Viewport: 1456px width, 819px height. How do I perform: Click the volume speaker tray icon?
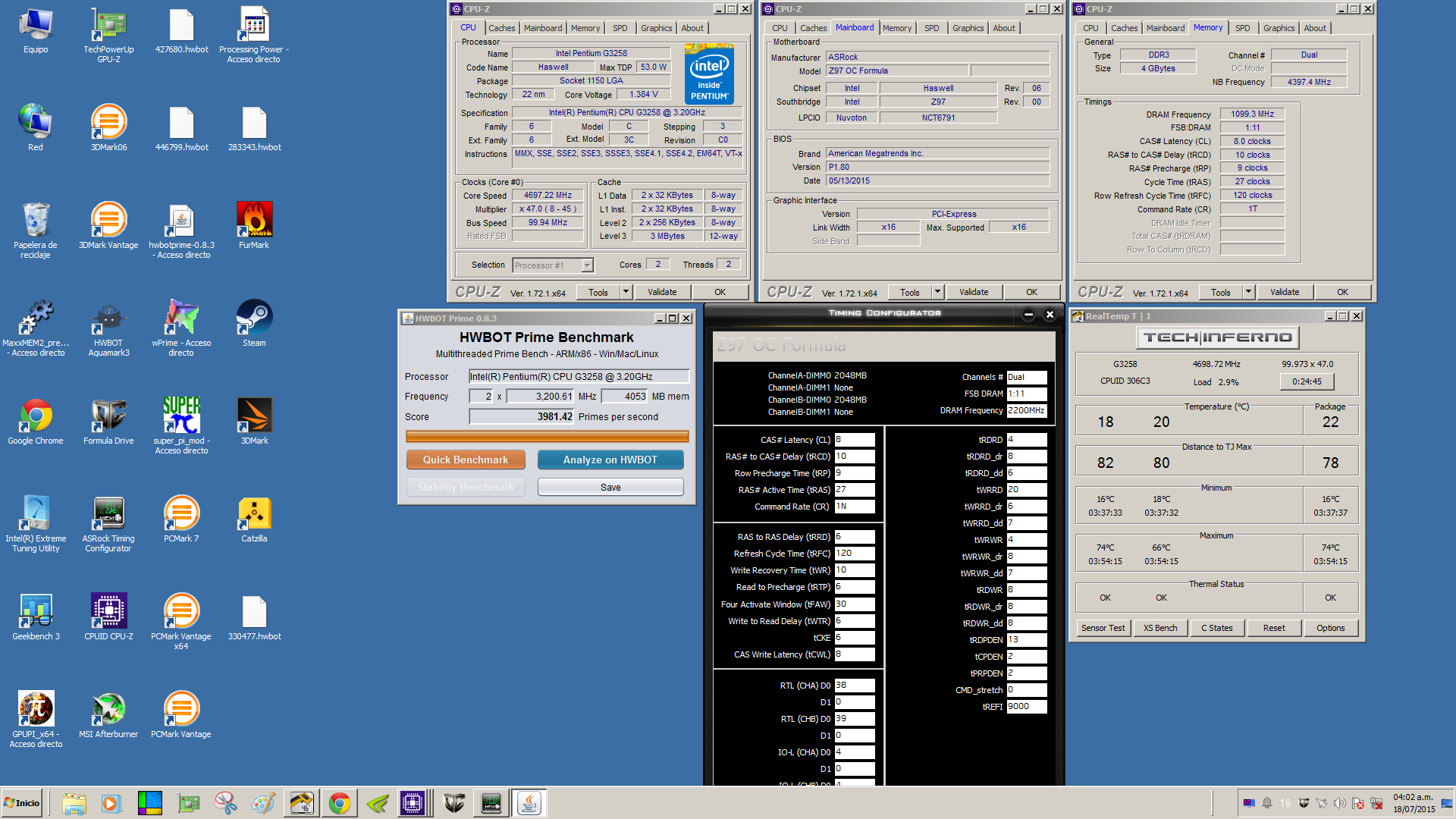click(x=1340, y=803)
